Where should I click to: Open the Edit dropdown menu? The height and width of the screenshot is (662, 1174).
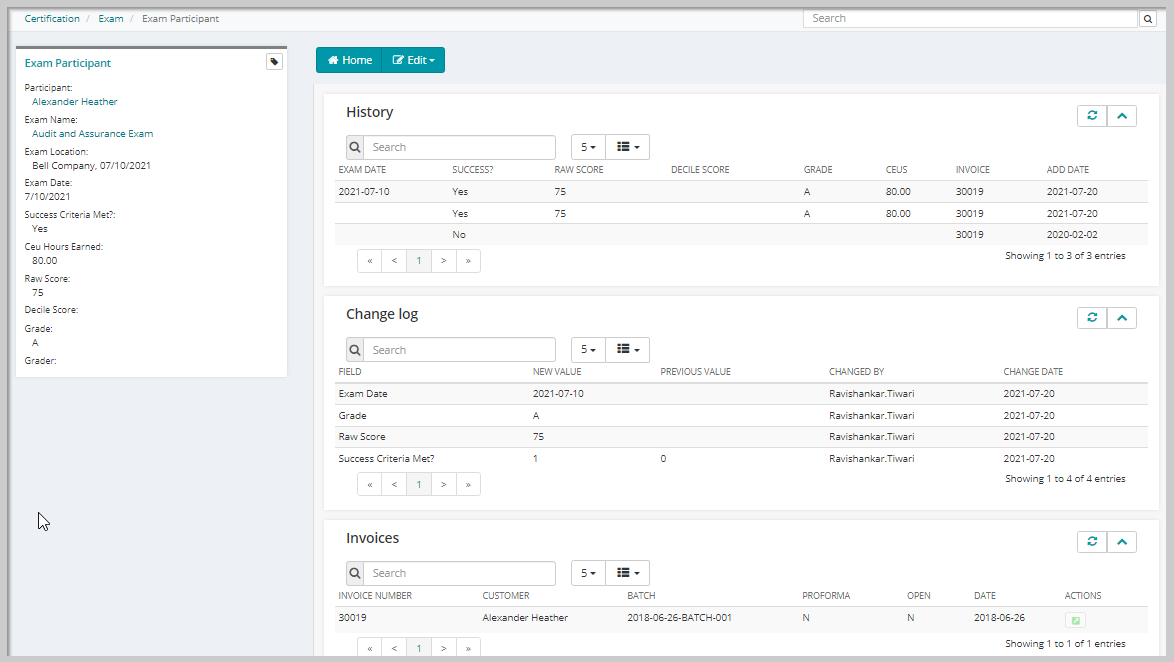click(x=413, y=61)
